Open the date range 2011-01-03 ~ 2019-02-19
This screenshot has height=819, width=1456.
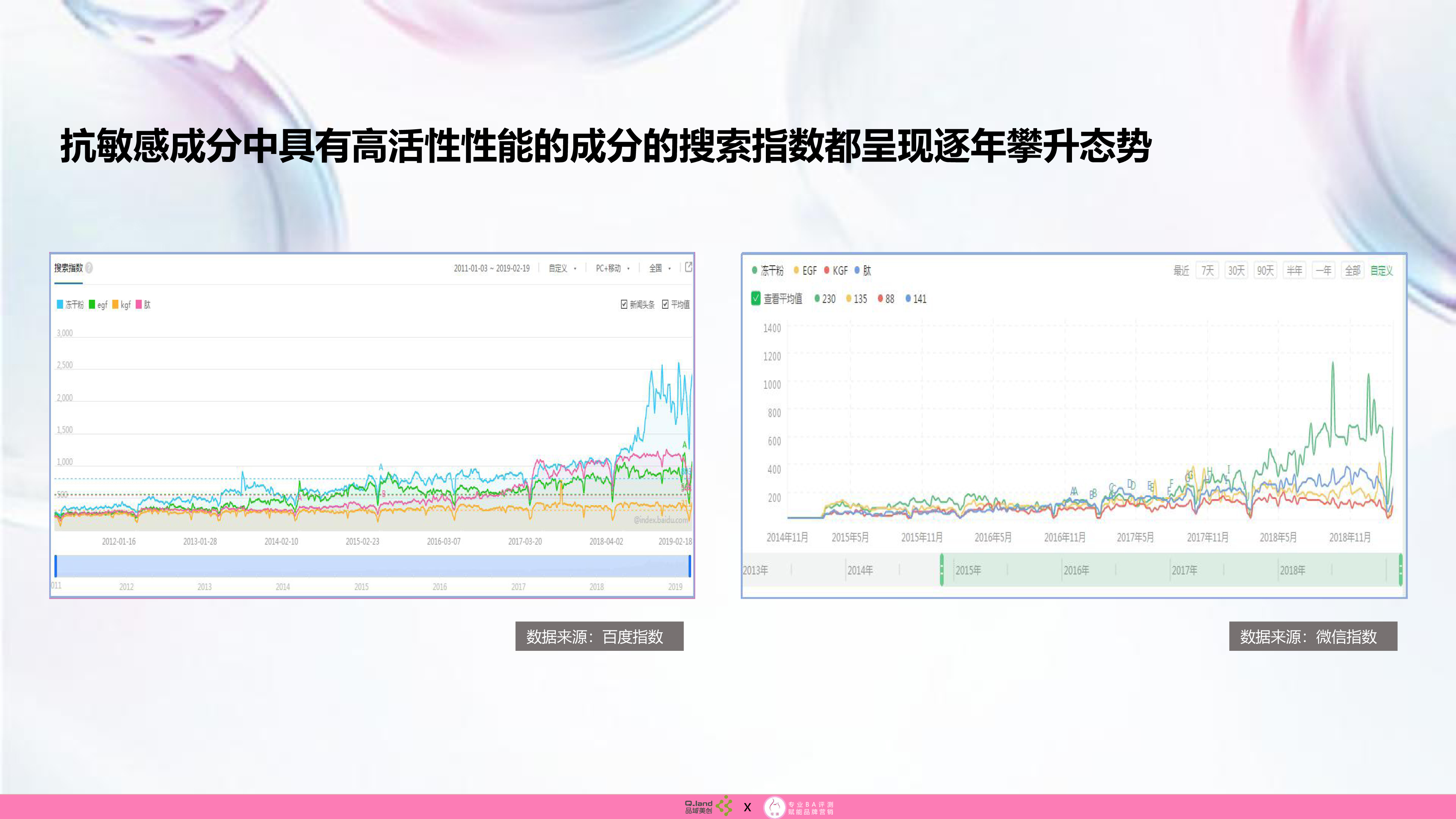pyautogui.click(x=491, y=269)
